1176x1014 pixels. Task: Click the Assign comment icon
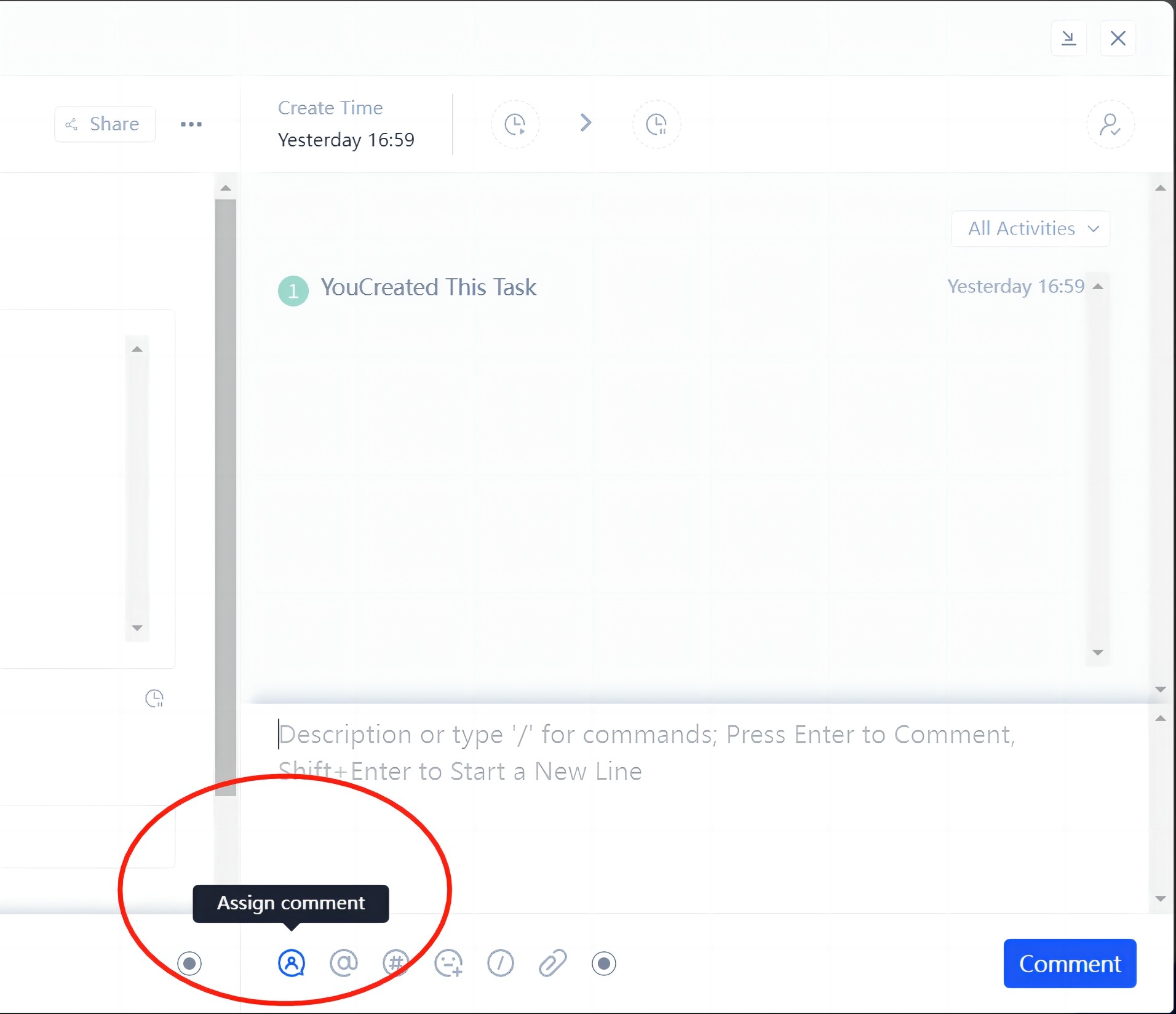(x=292, y=963)
